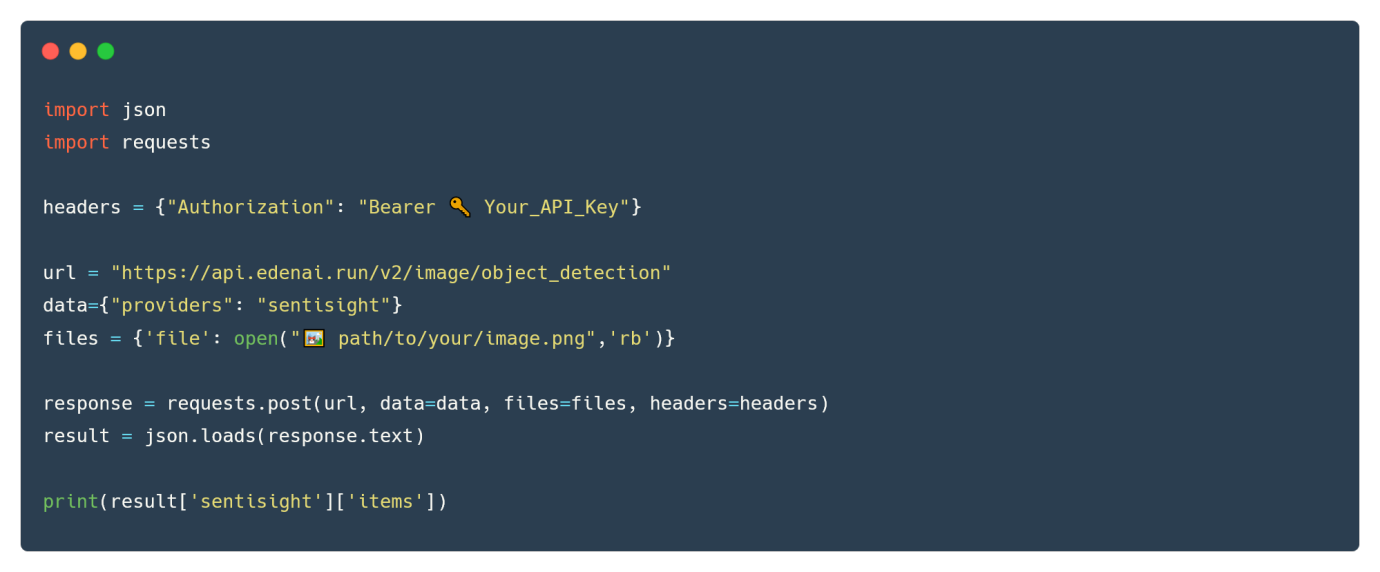Screen dimensions: 1380x572
Task: Click the first import keyword
Action: (x=76, y=110)
